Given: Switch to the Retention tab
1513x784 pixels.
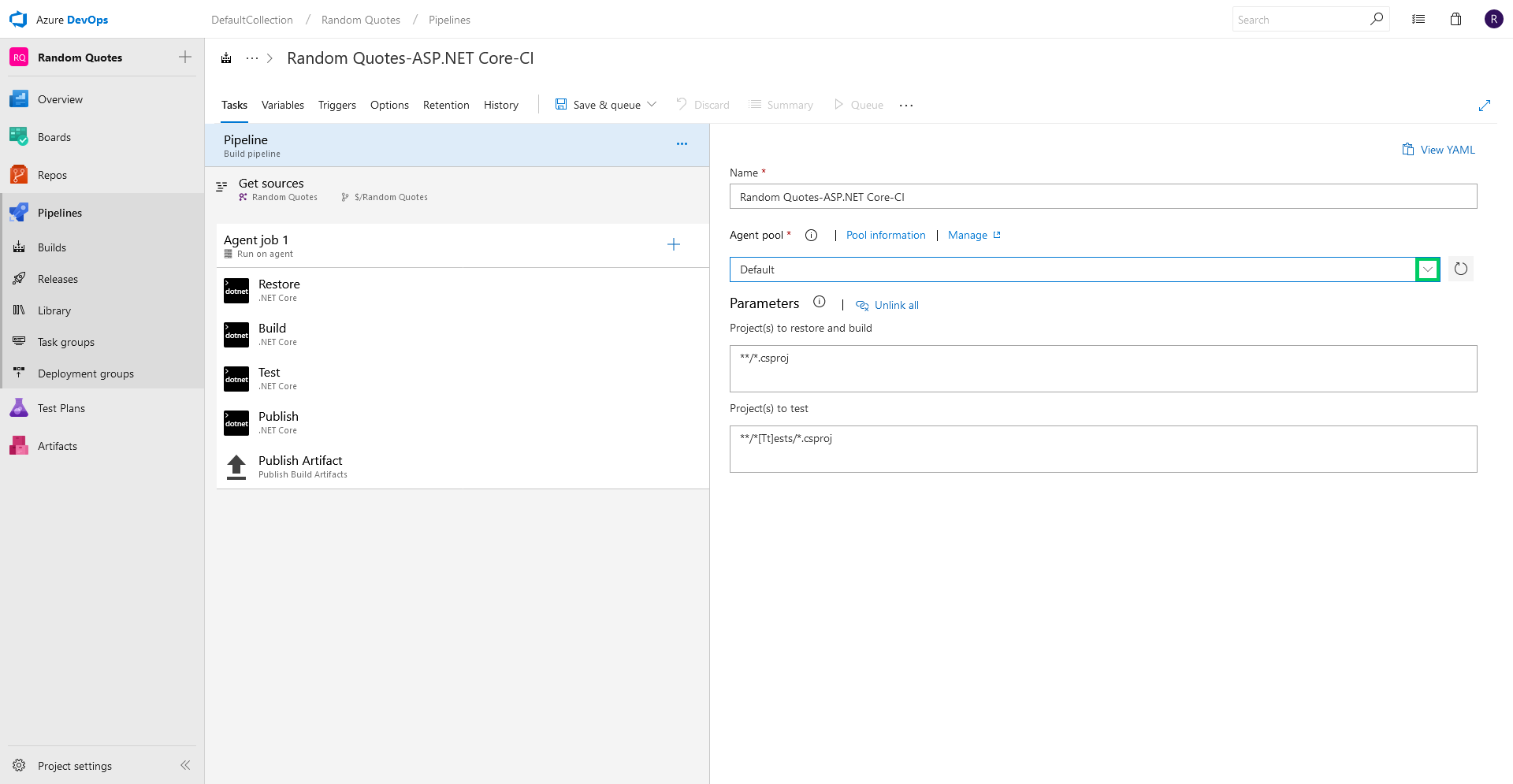Looking at the screenshot, I should (446, 105).
